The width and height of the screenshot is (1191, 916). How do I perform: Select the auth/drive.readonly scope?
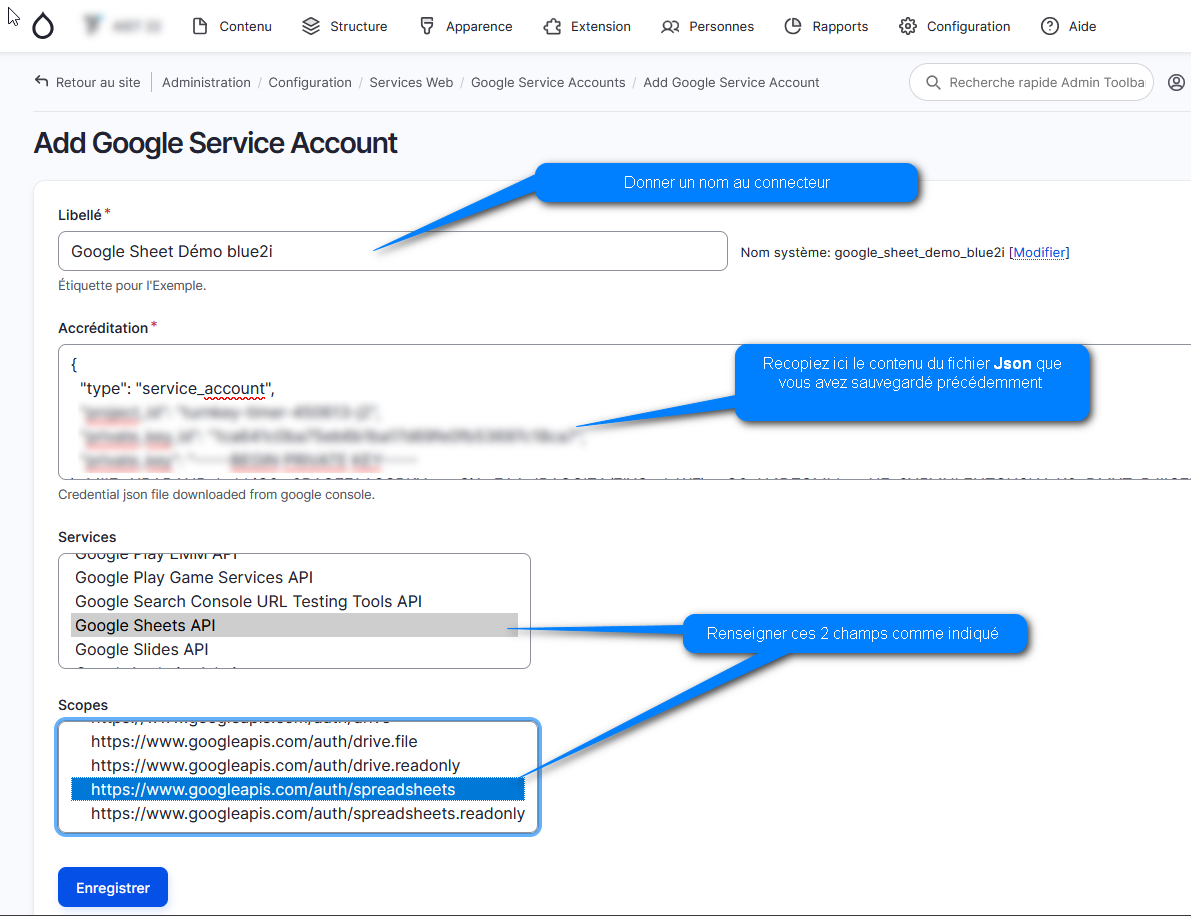tap(298, 766)
